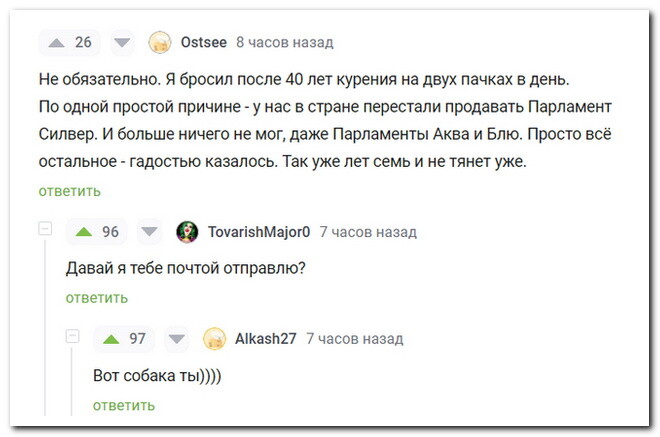The image size is (660, 437).
Task: Open the Ostsee username link
Action: (203, 42)
